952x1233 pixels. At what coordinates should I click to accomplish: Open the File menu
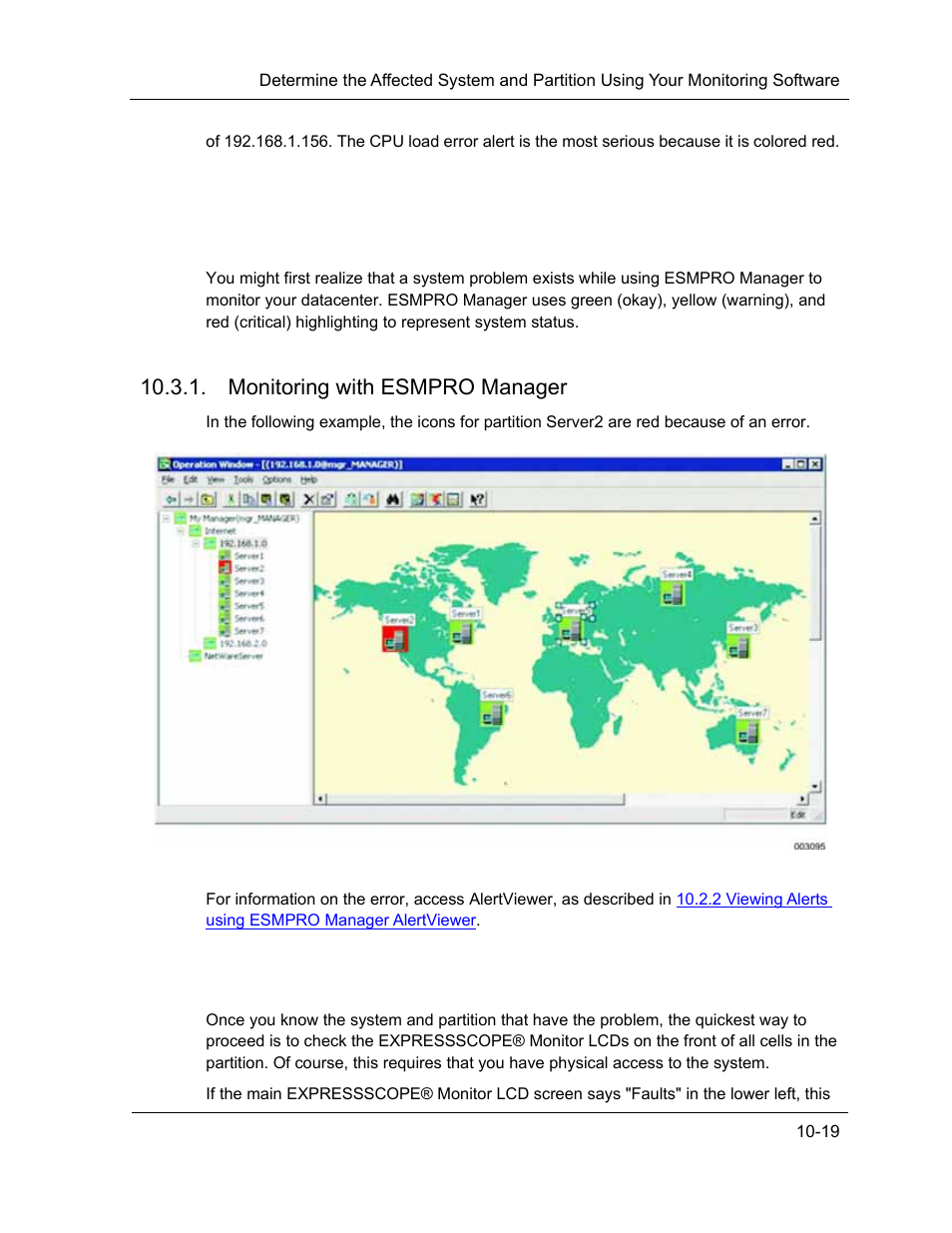[168, 480]
